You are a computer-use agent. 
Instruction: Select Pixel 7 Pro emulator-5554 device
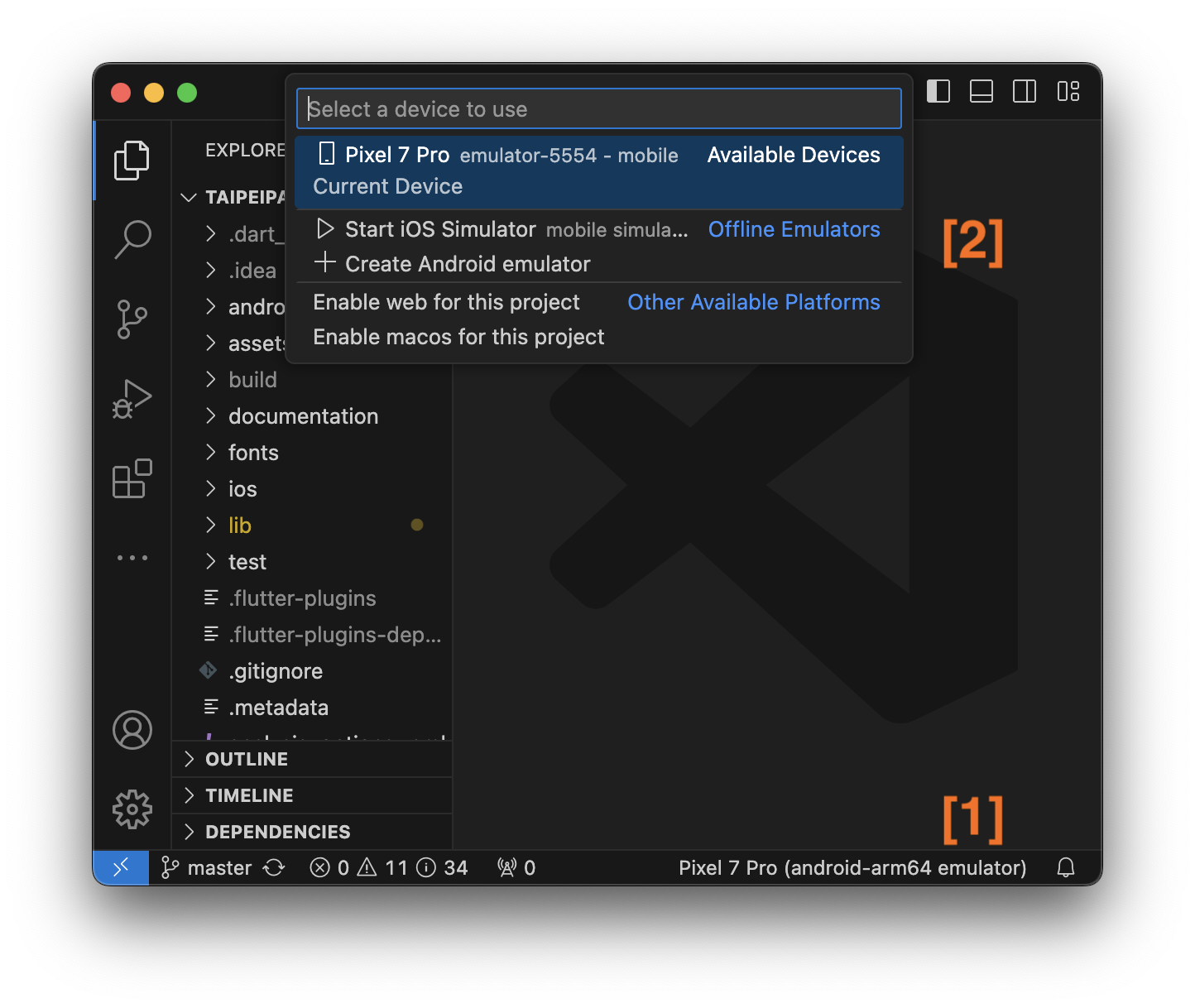tap(599, 171)
